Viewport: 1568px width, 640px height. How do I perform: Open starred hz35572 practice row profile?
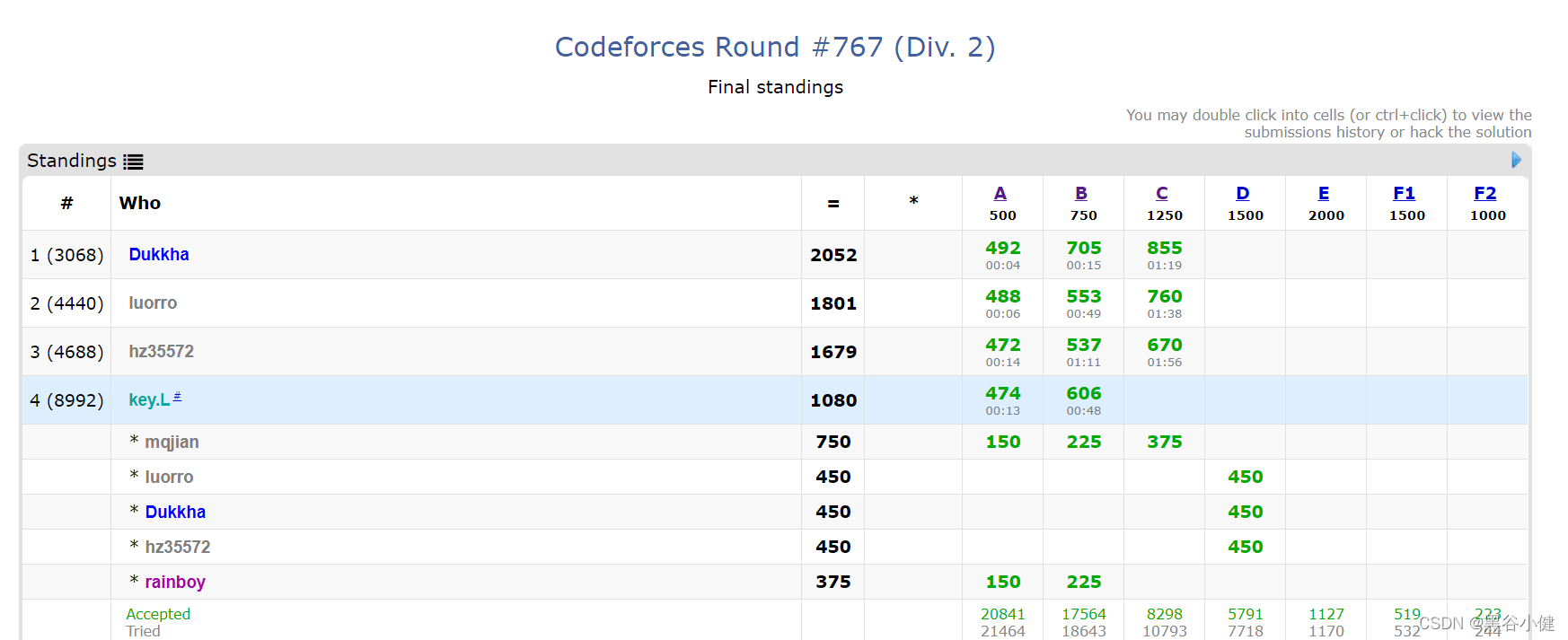pyautogui.click(x=178, y=547)
